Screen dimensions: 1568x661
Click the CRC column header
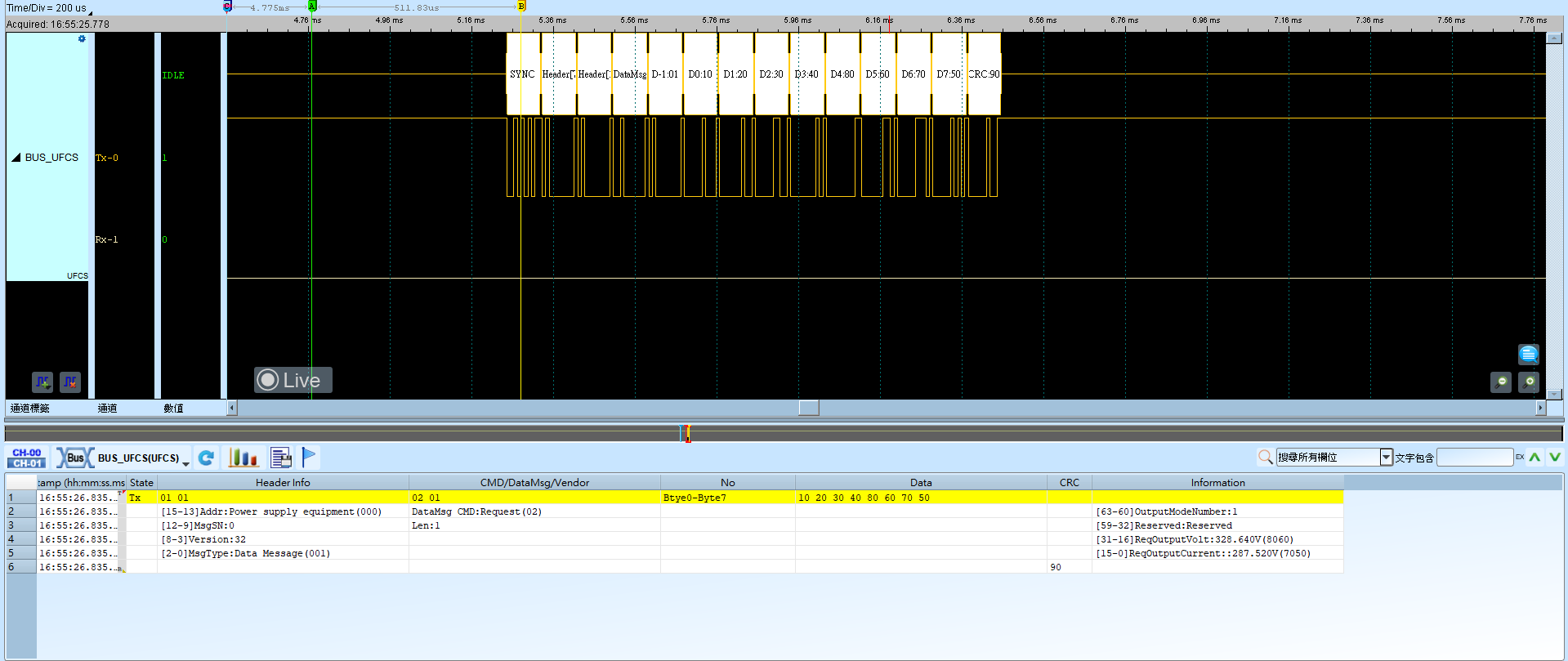coord(1069,482)
